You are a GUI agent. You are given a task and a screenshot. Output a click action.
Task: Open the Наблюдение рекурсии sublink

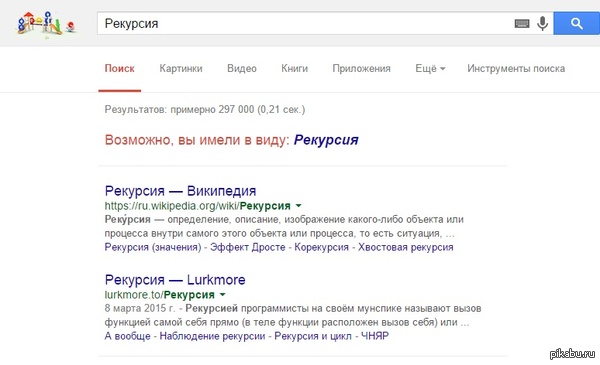click(212, 336)
